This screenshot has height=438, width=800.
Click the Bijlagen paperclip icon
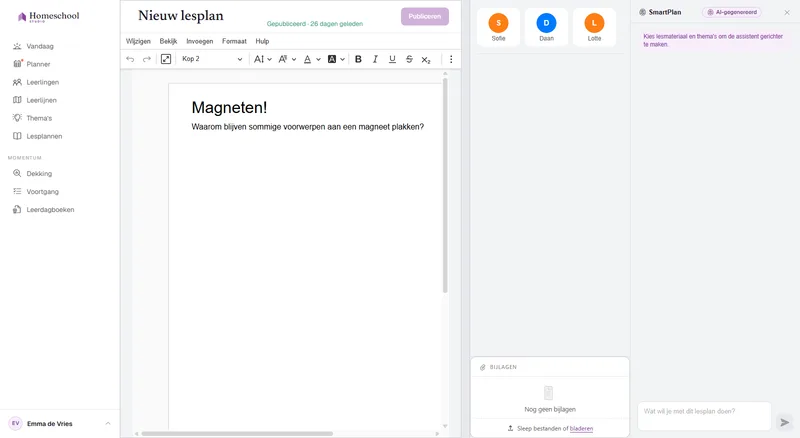click(x=483, y=367)
